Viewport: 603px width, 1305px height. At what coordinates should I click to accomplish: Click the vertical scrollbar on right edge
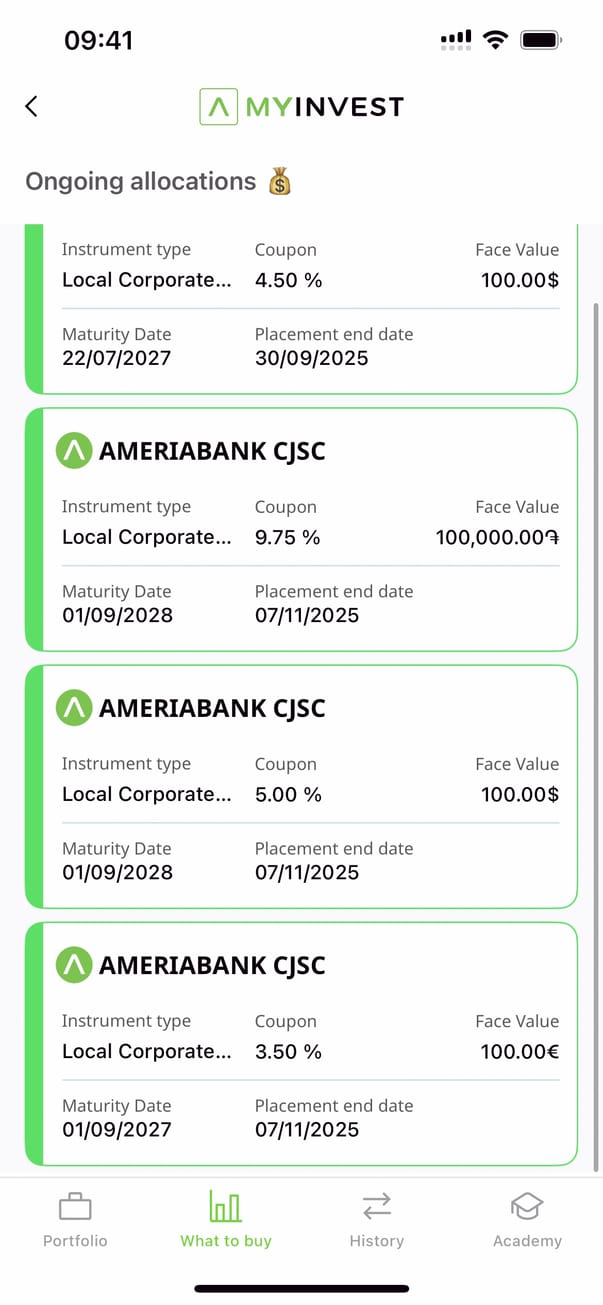597,700
